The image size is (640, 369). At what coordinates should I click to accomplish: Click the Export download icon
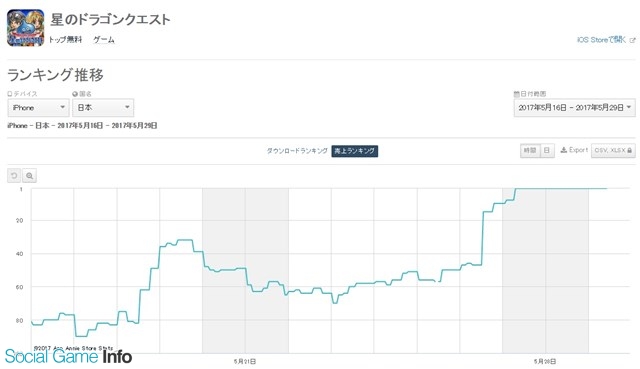tap(564, 150)
